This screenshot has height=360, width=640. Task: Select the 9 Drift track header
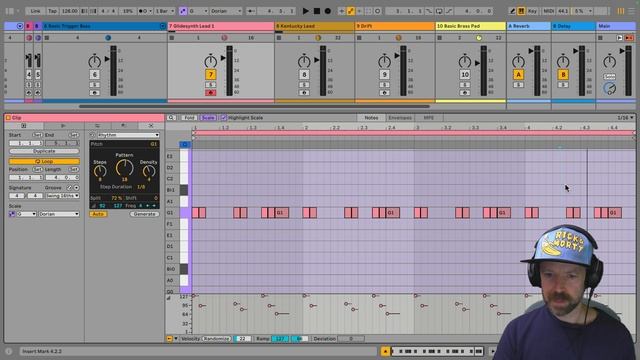pos(395,26)
